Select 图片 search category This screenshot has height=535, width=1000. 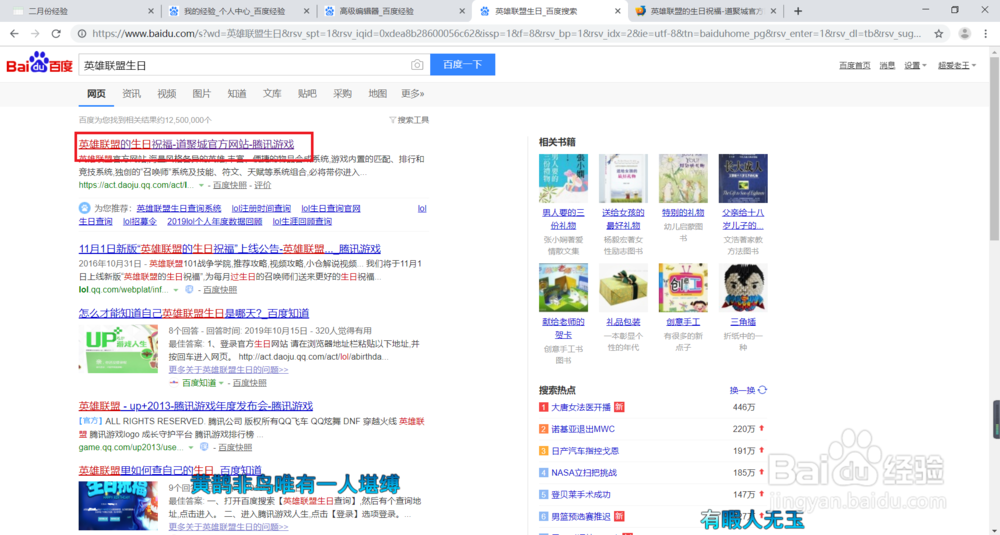tap(202, 94)
